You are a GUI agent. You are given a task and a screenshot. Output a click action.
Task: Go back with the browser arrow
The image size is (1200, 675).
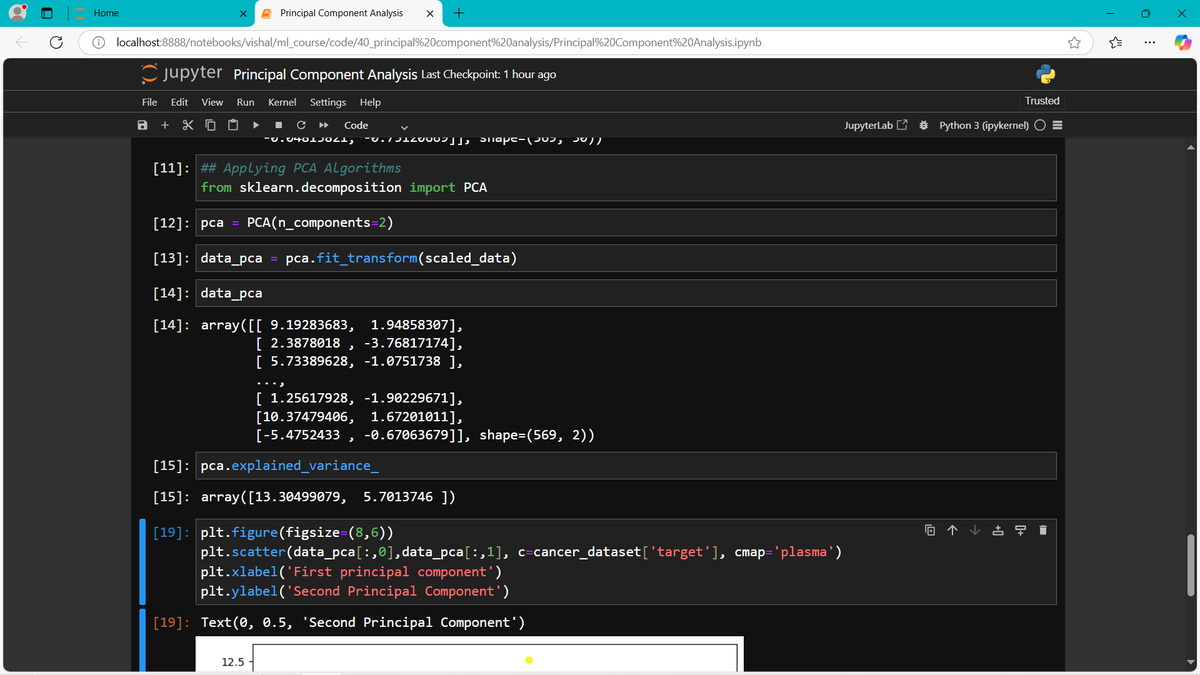pos(22,43)
